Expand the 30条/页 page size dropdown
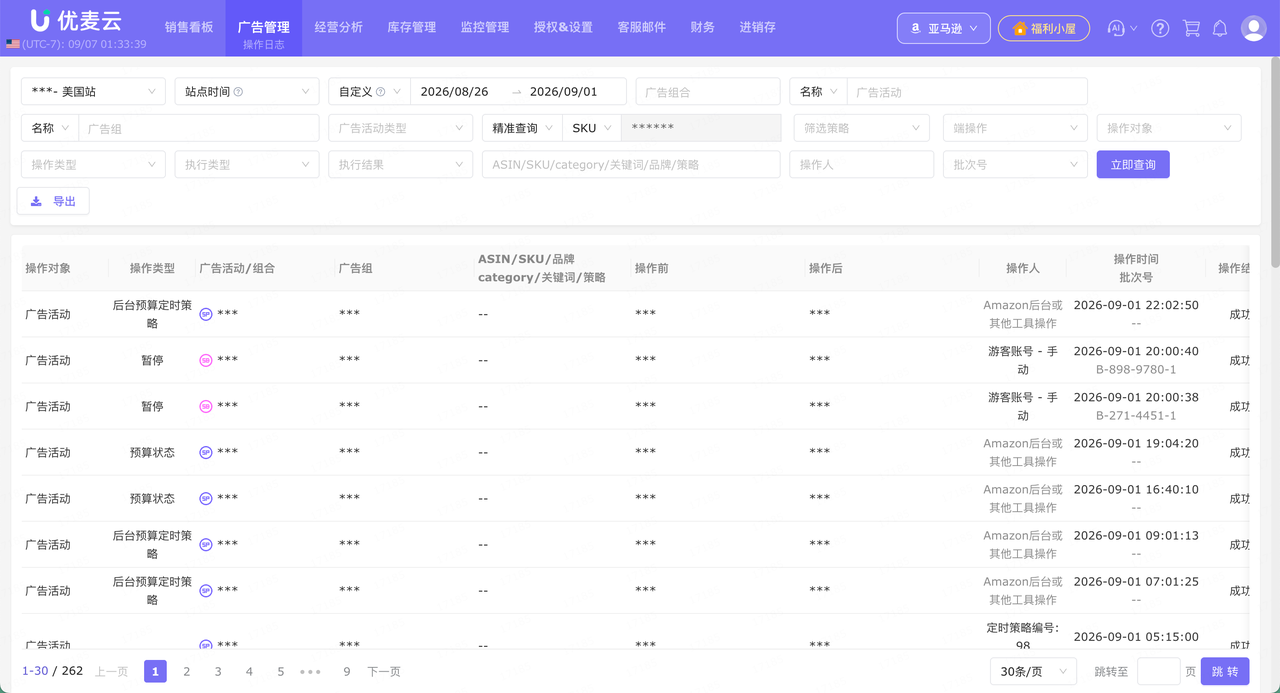The height and width of the screenshot is (693, 1280). tap(1033, 672)
